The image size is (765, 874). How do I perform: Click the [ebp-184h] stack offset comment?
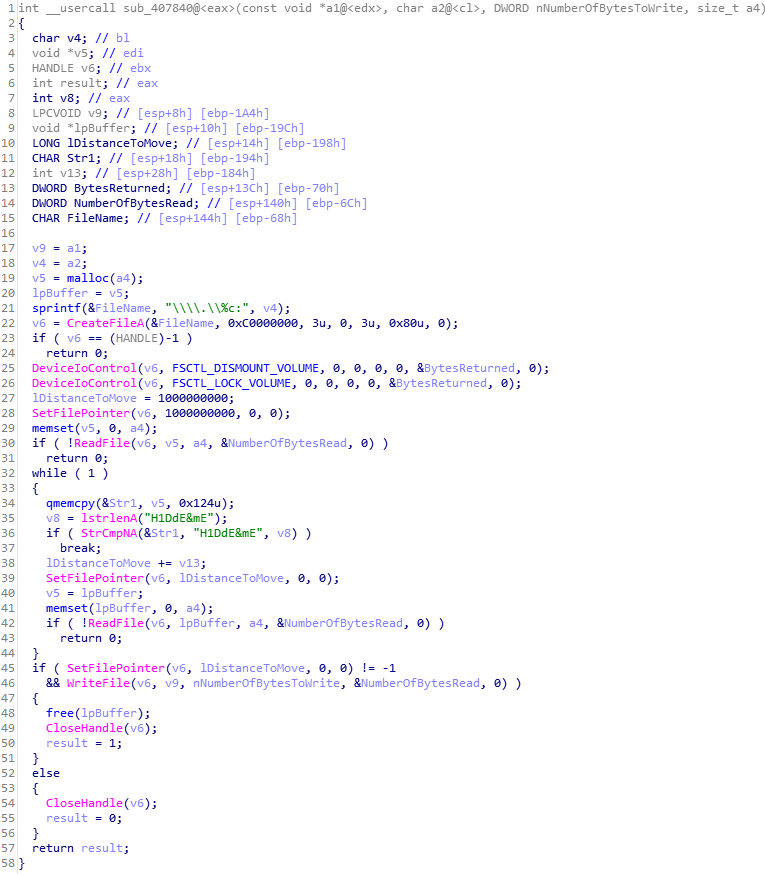point(221,173)
